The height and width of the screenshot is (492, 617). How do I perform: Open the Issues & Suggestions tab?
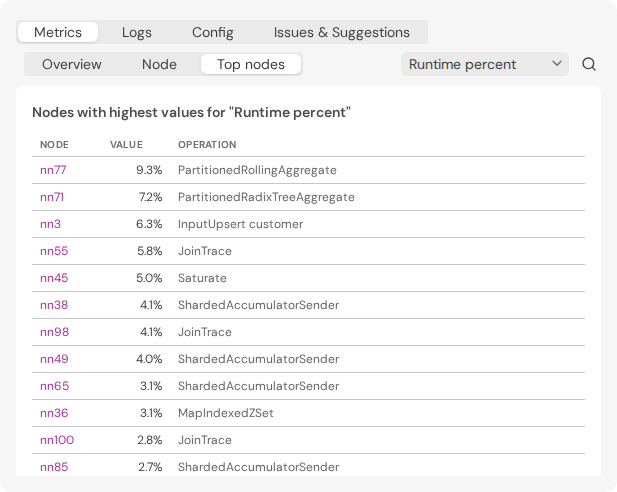[x=342, y=32]
